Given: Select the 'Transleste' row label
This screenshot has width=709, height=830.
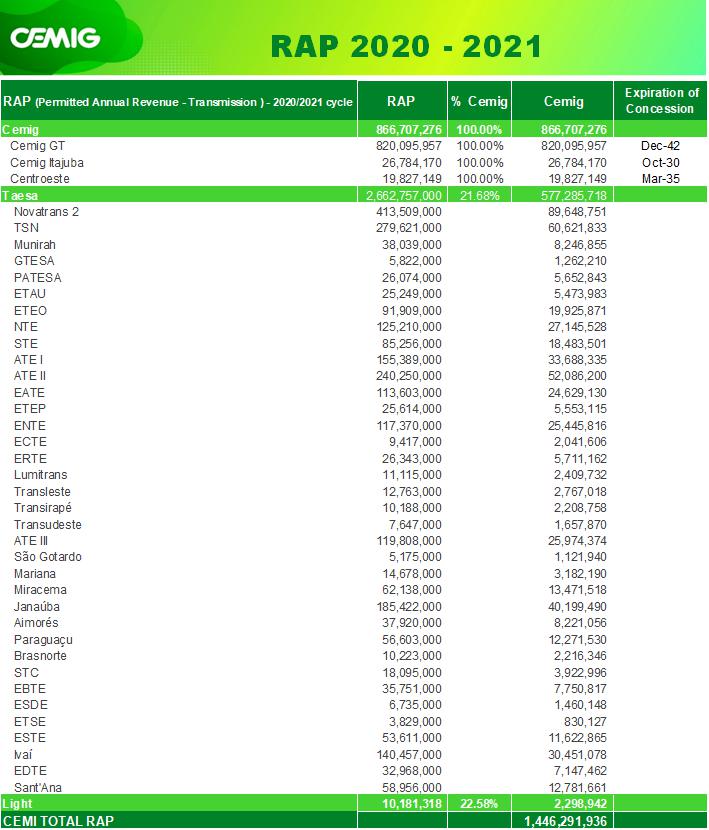Looking at the screenshot, I should point(42,491).
